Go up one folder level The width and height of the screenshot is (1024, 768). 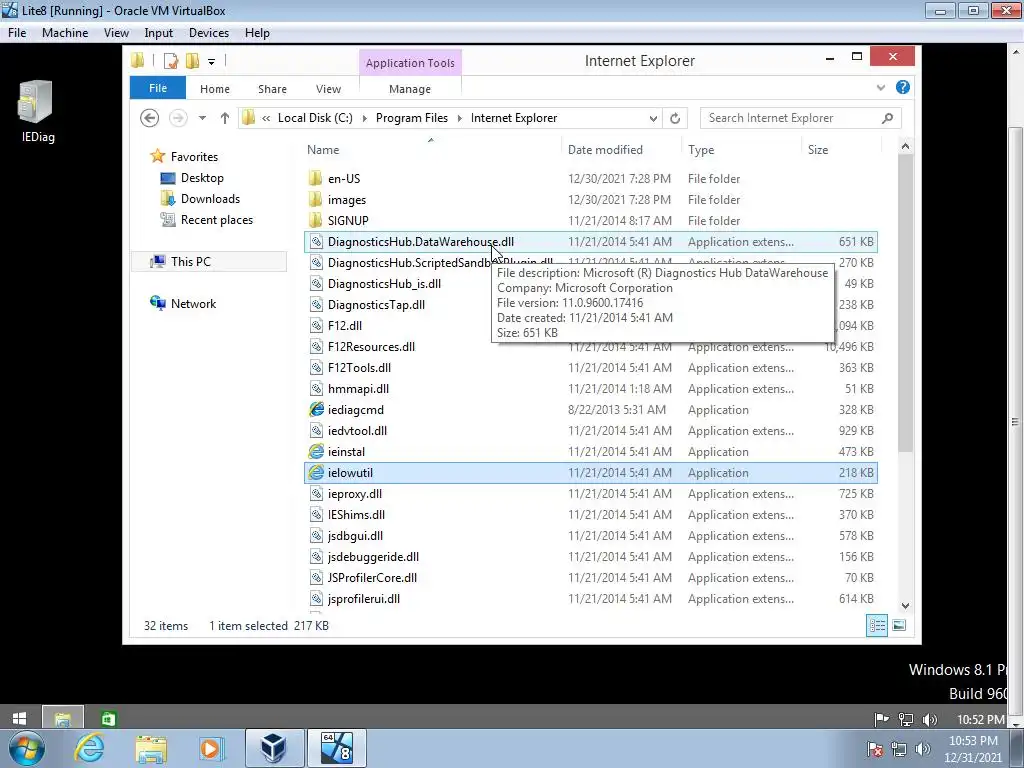point(225,118)
